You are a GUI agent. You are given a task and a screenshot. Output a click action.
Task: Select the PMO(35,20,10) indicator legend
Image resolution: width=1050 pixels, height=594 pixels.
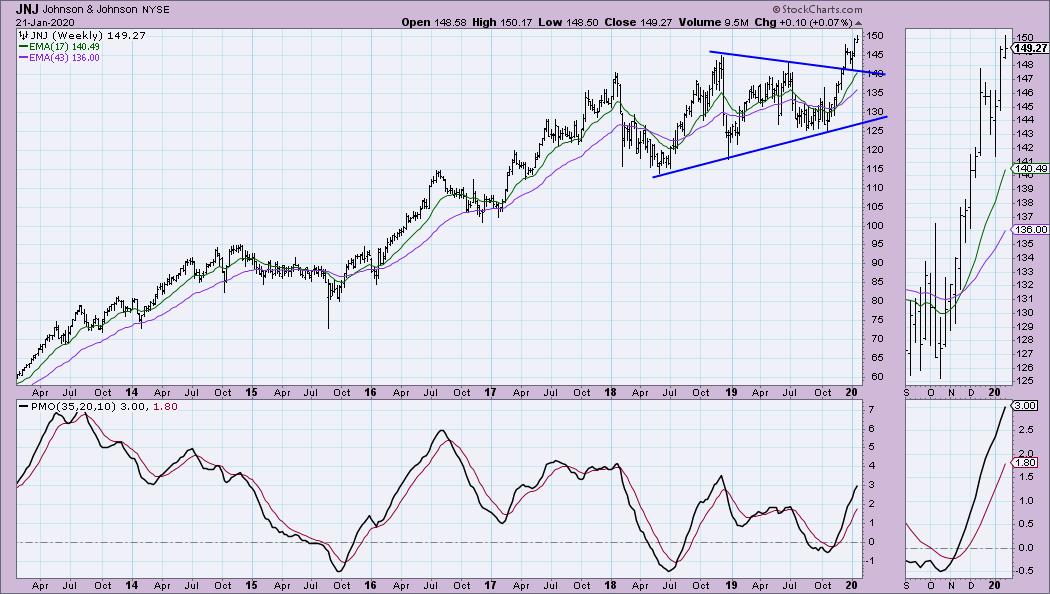click(103, 406)
